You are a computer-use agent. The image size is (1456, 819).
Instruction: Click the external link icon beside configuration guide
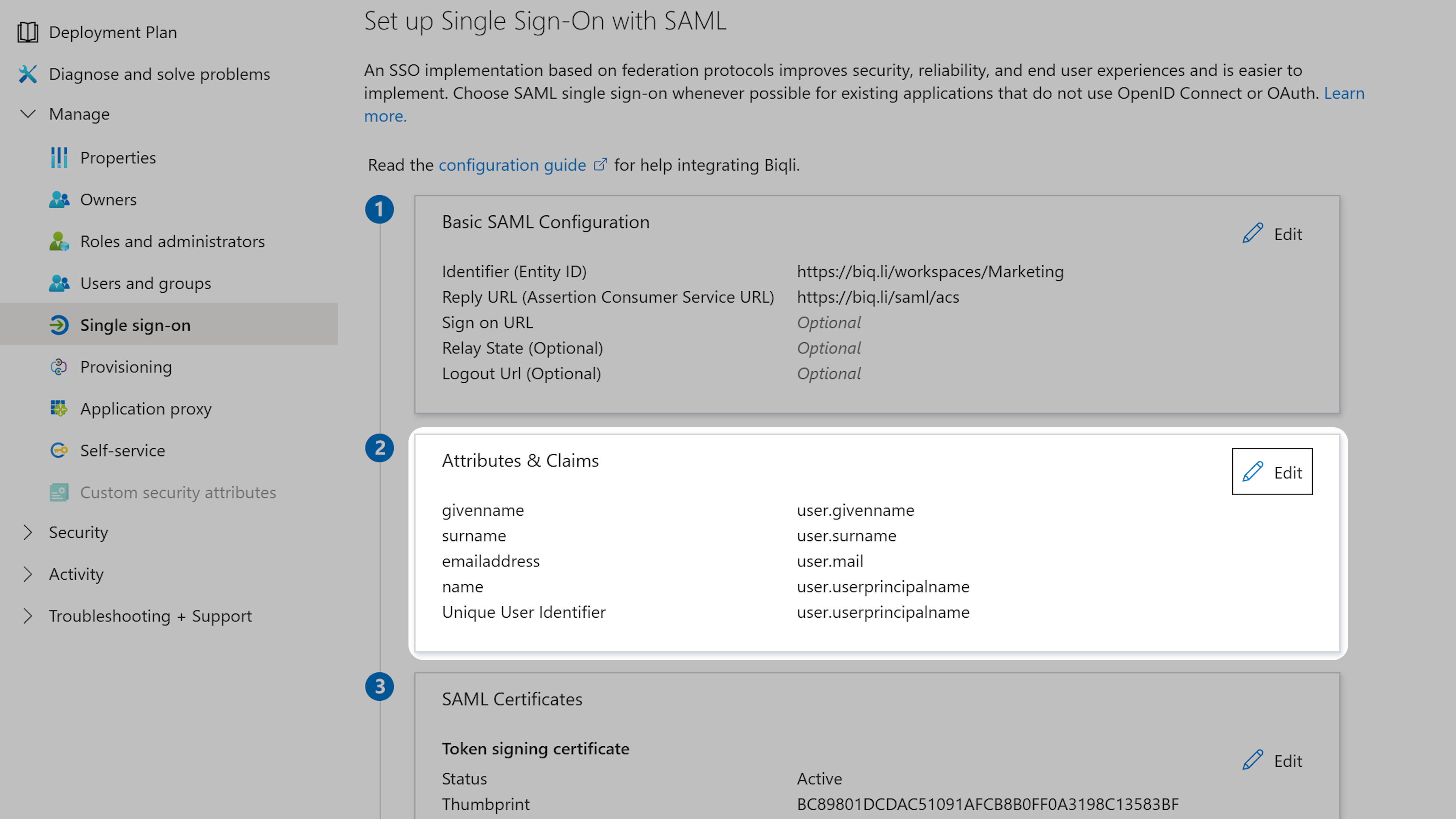tap(600, 165)
